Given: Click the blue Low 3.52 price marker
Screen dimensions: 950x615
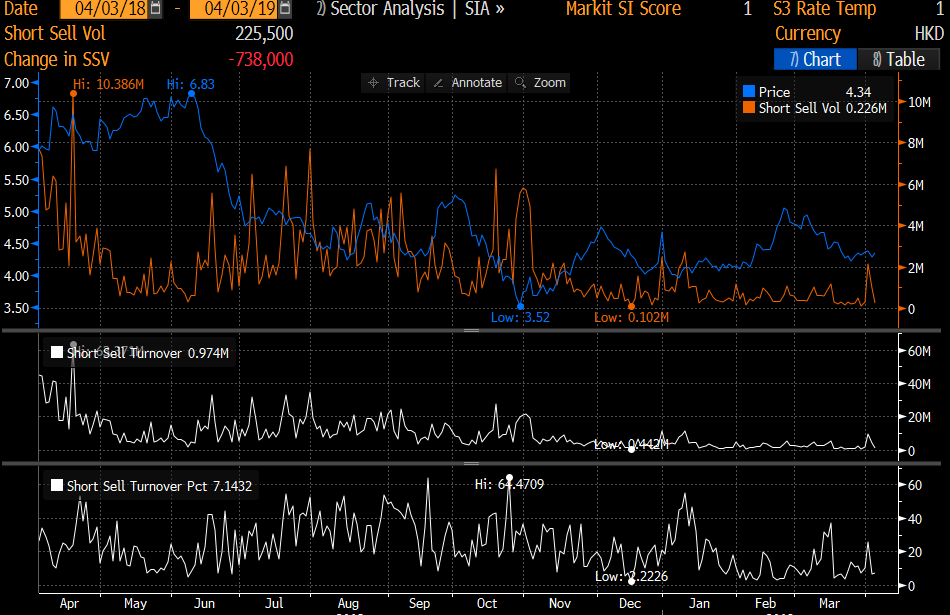Looking at the screenshot, I should click(x=520, y=306).
